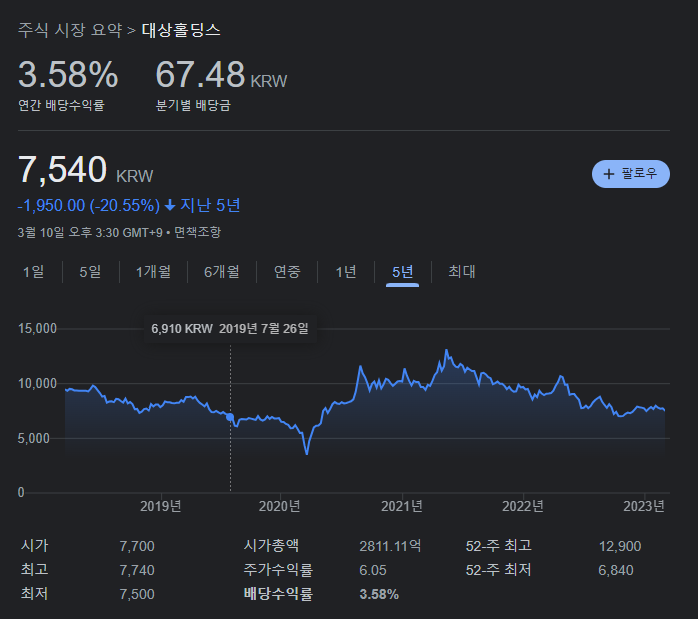This screenshot has height=619, width=698.
Task: Click the 10,000 y-axis label
Action: point(37,384)
